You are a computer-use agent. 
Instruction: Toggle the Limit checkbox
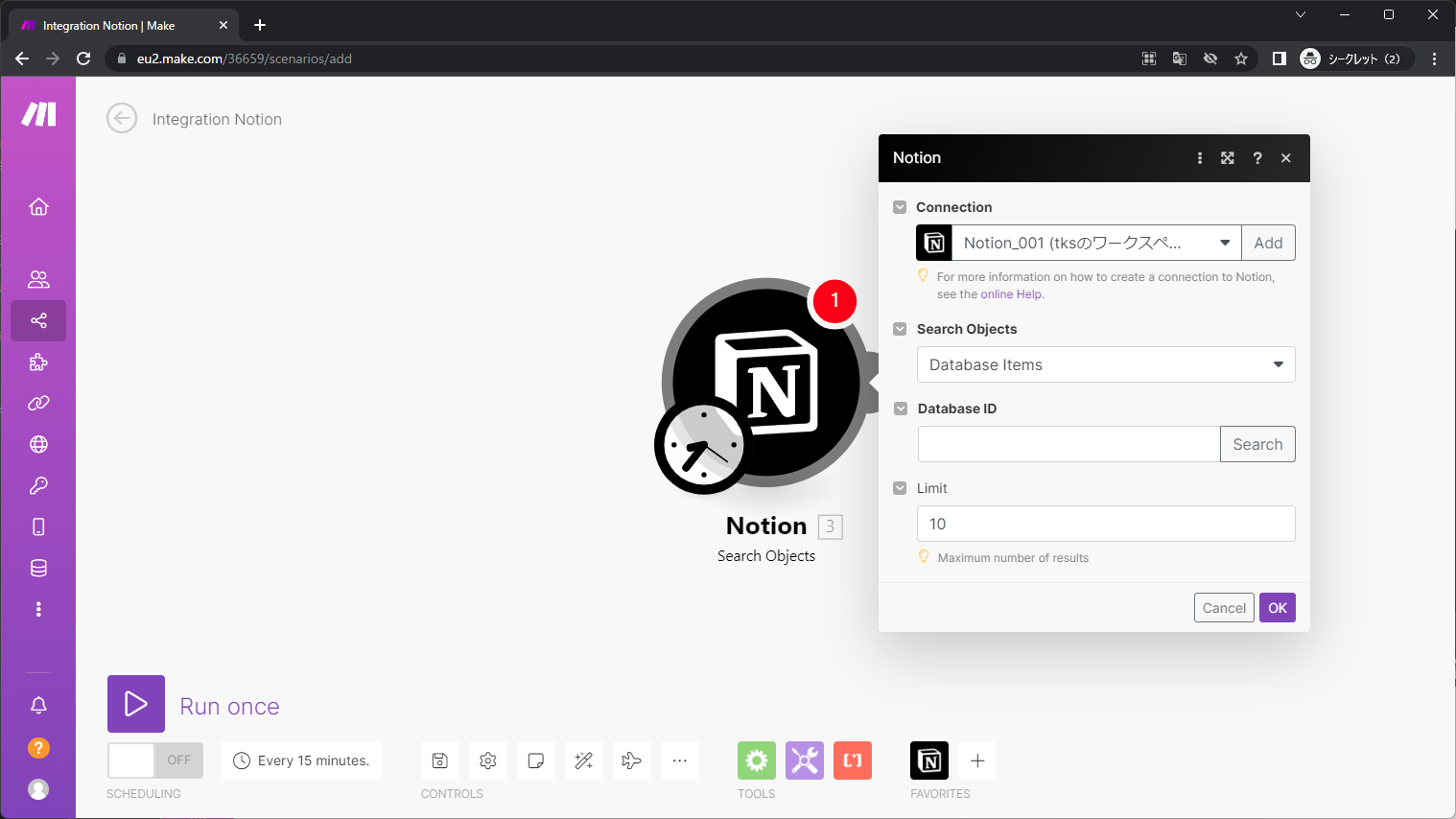tap(900, 488)
